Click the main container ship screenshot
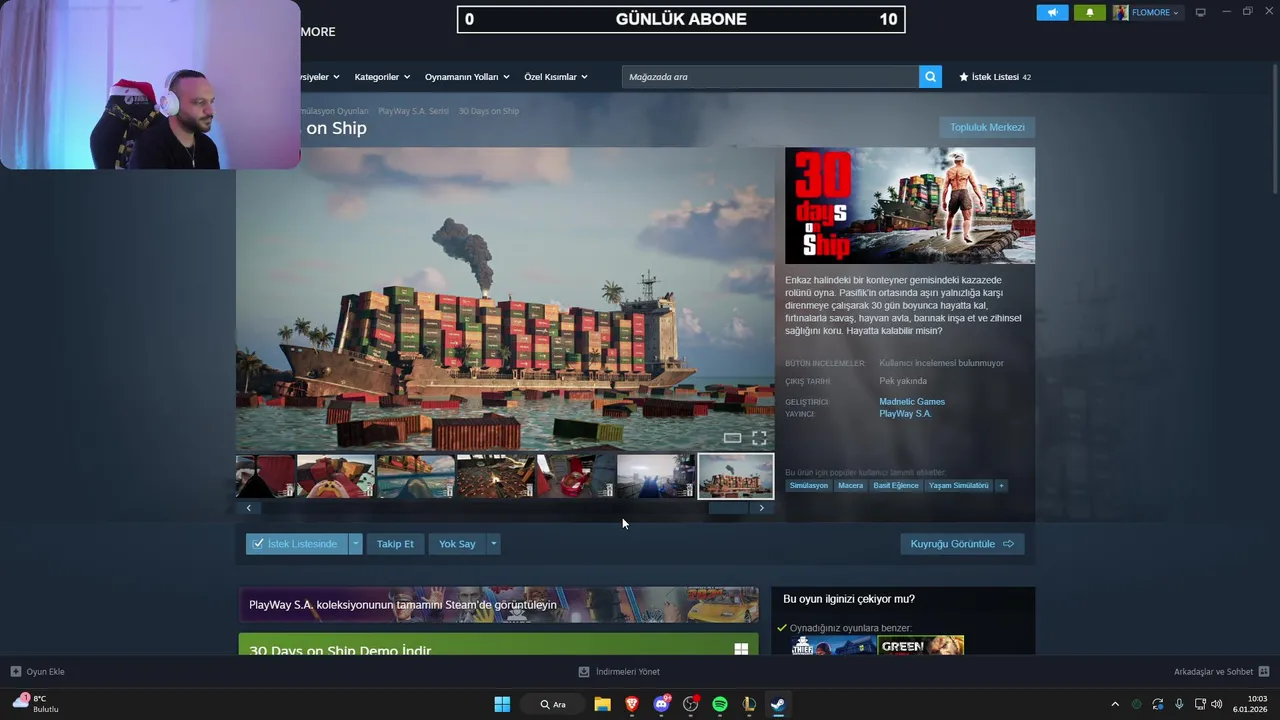Viewport: 1280px width, 720px height. point(505,299)
